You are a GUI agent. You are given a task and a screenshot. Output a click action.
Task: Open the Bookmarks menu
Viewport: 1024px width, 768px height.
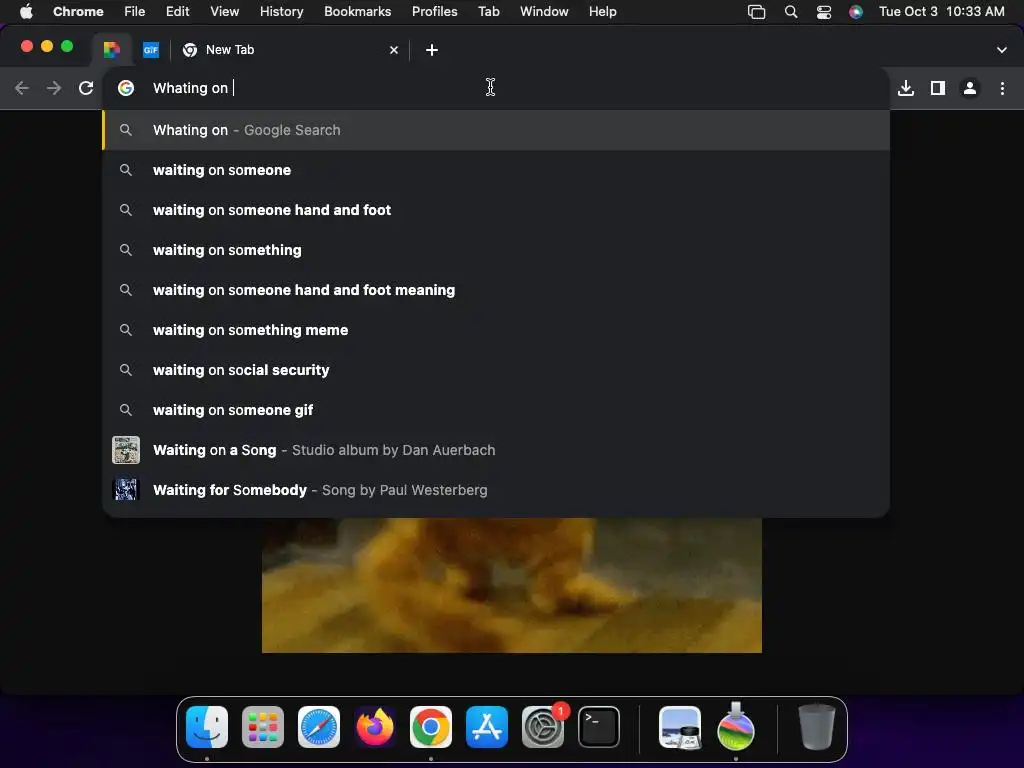coord(357,11)
